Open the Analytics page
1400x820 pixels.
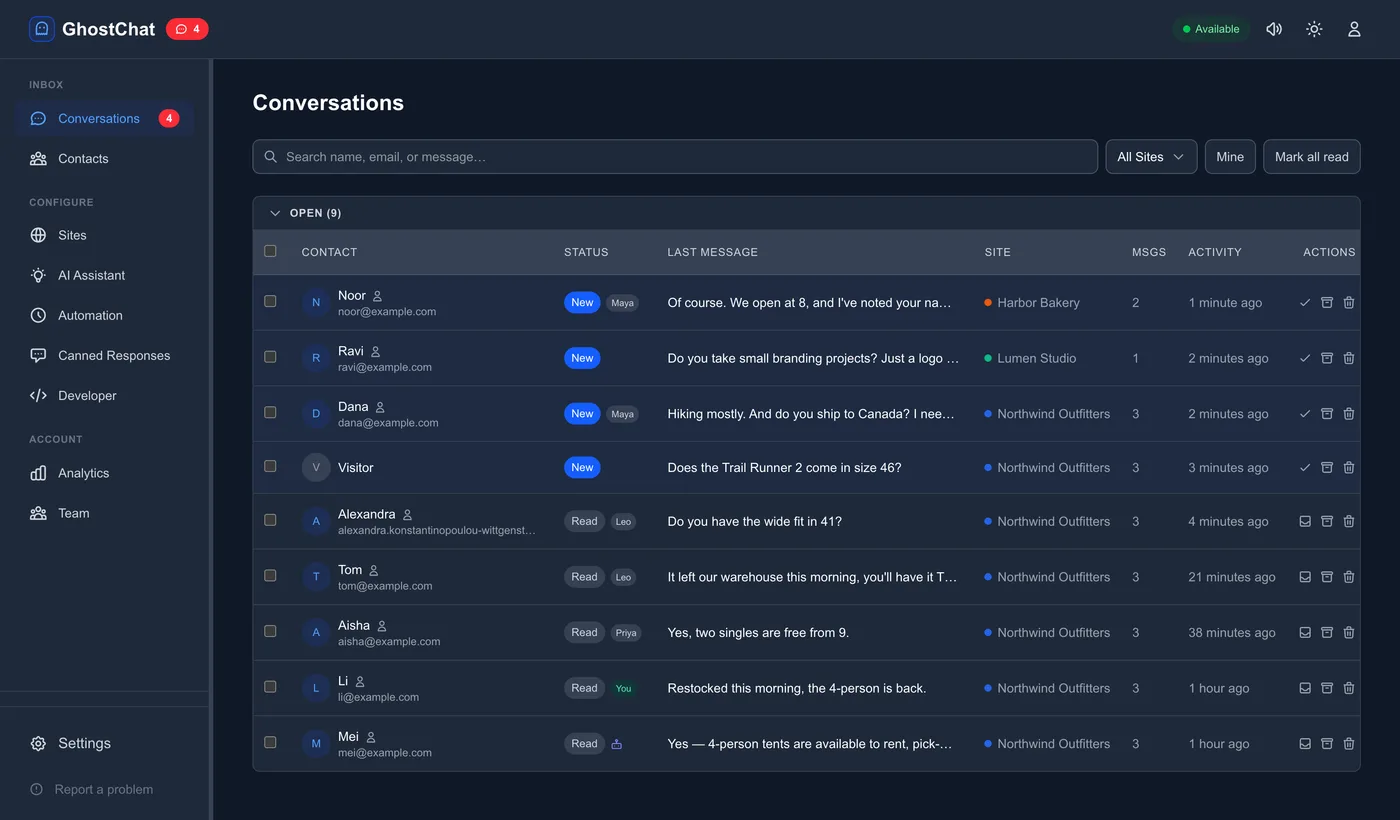tap(104, 473)
